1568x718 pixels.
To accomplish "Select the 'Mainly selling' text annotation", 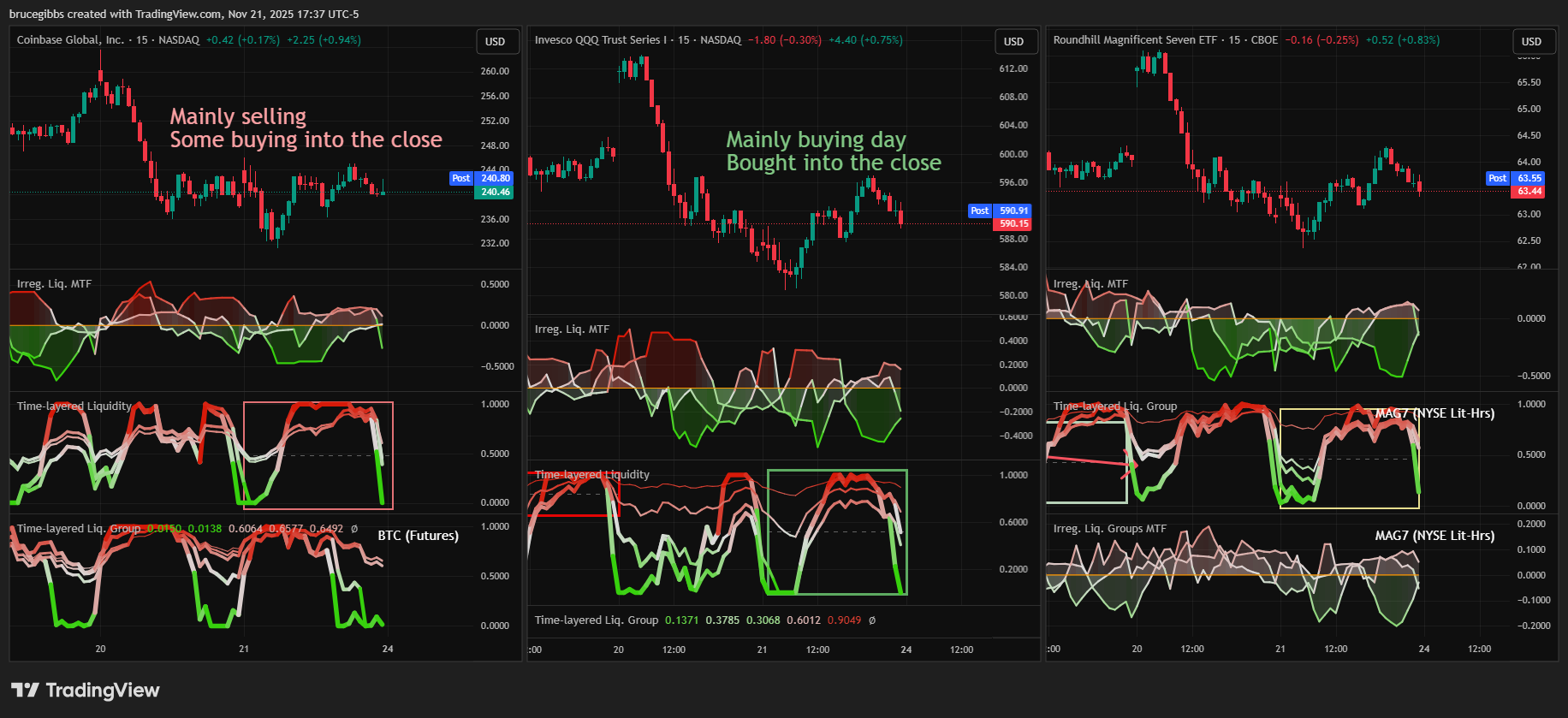I will pyautogui.click(x=238, y=116).
